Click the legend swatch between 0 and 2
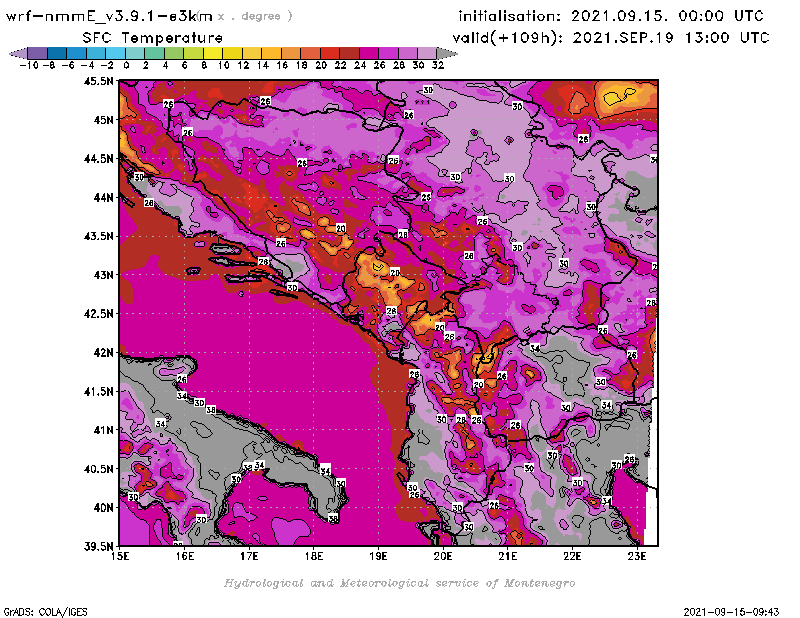 [135, 53]
